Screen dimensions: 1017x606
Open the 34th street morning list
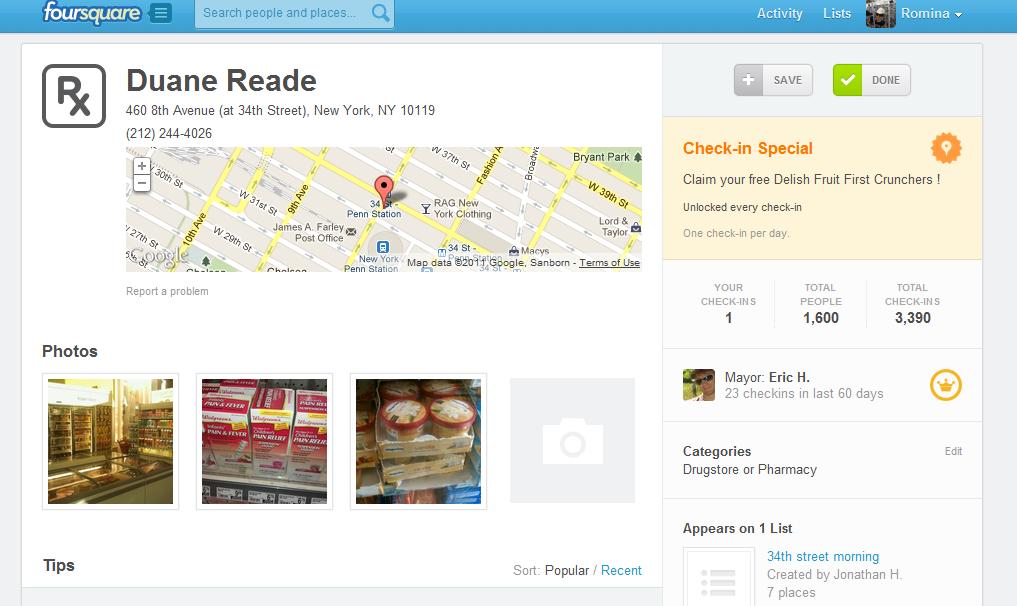click(x=823, y=556)
